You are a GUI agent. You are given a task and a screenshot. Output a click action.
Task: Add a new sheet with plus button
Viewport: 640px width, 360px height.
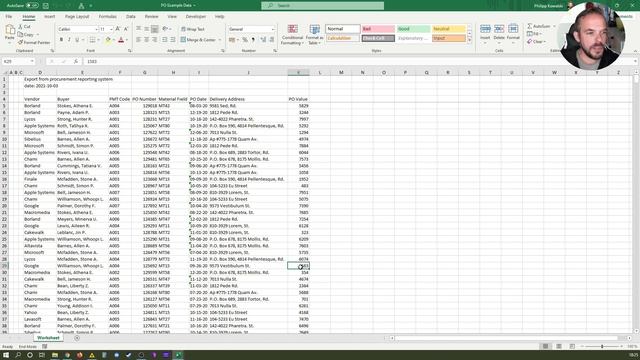77,338
